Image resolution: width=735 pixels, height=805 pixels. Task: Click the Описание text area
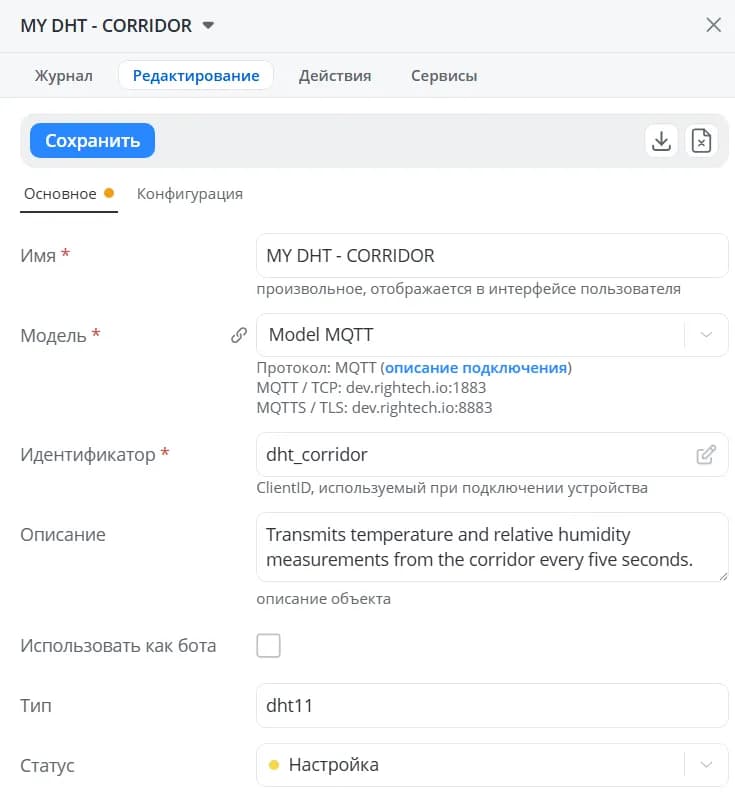492,547
